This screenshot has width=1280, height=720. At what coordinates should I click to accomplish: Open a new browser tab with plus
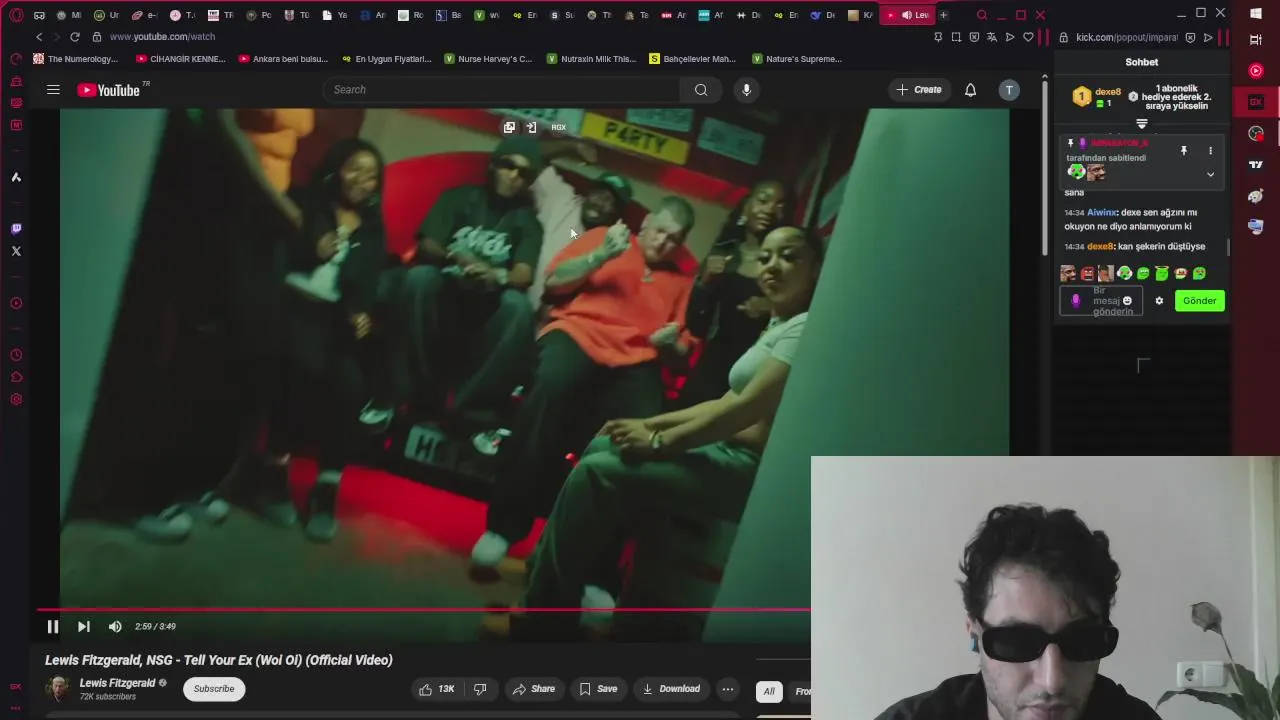943,15
